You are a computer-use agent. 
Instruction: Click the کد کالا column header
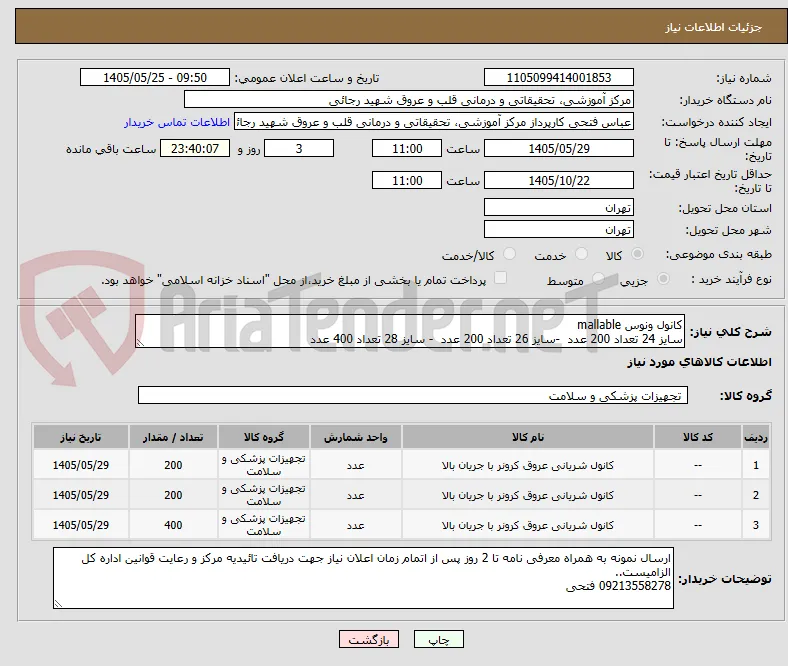[x=698, y=437]
